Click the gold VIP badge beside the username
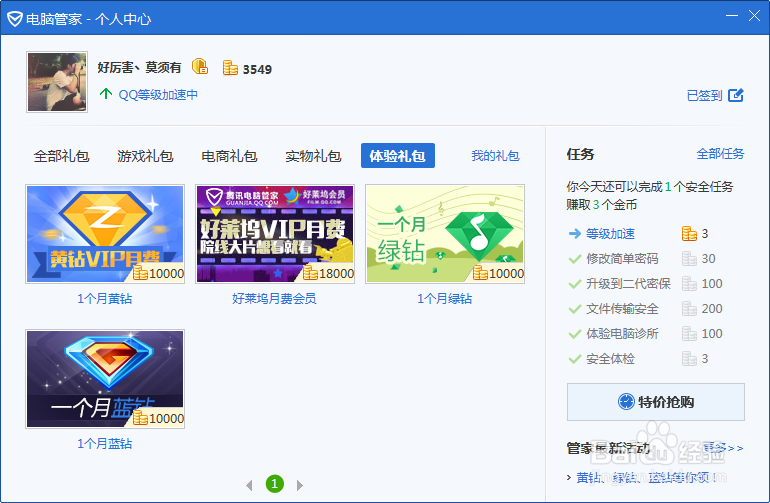The height and width of the screenshot is (503, 770). [200, 66]
